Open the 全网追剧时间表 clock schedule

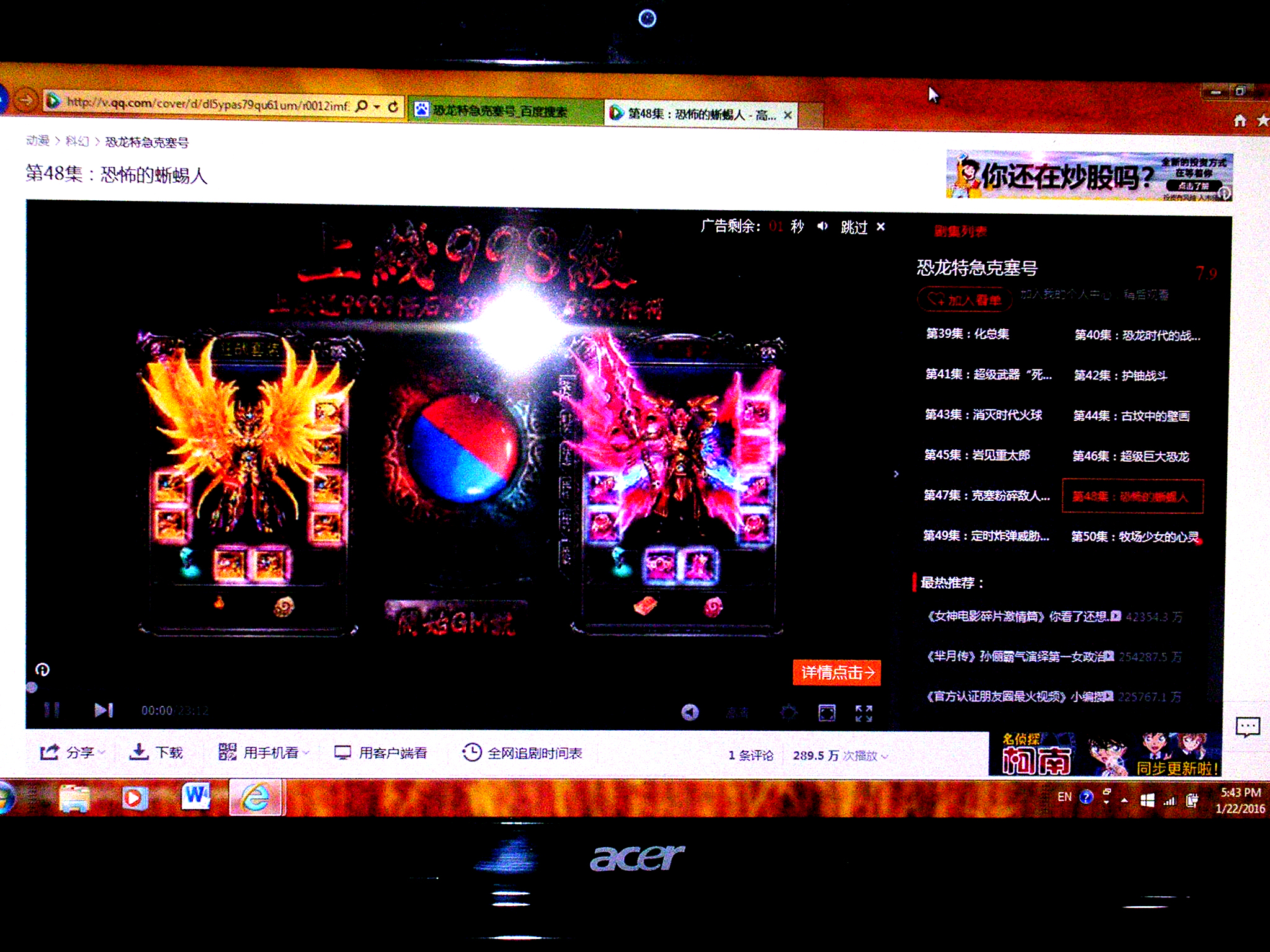point(471,752)
